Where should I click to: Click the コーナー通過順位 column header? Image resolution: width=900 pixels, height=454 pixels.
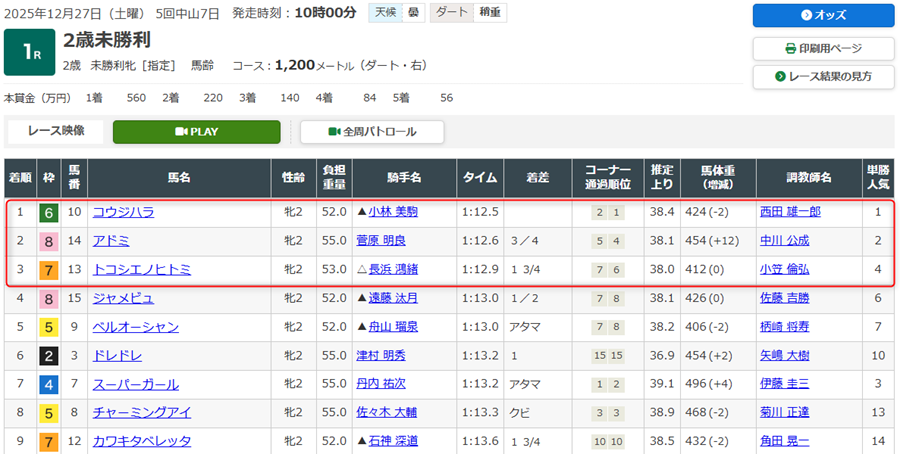tap(608, 178)
